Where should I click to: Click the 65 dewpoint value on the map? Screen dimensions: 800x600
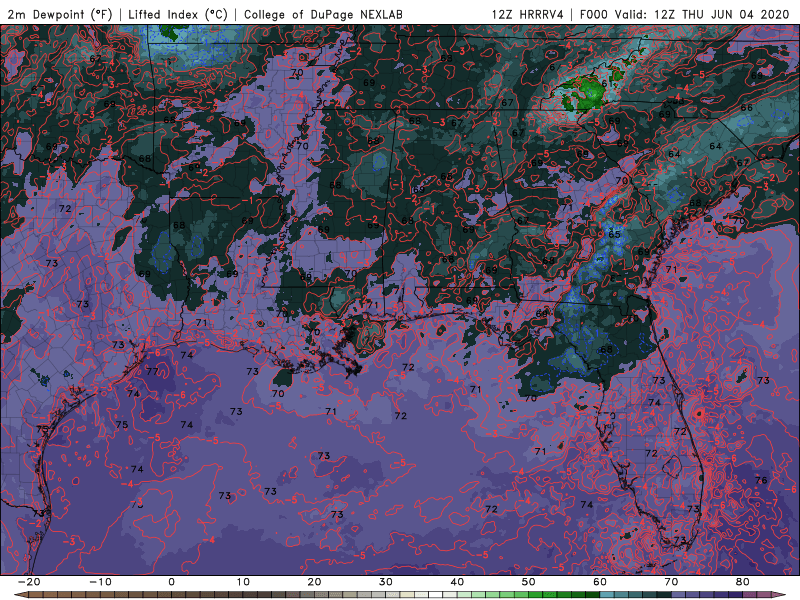pyautogui.click(x=614, y=234)
